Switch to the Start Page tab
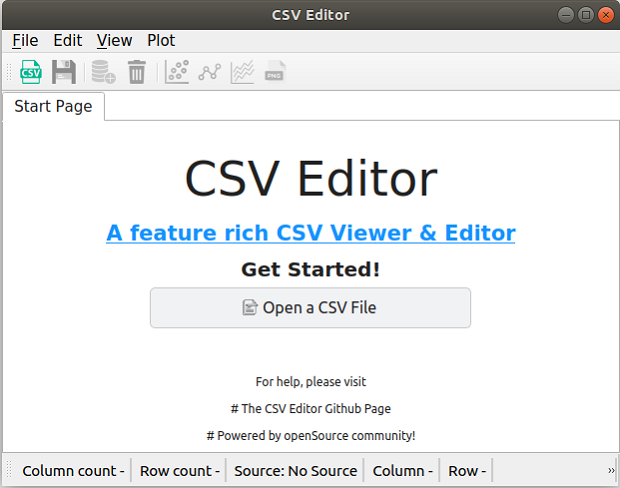Image resolution: width=620 pixels, height=488 pixels. tap(53, 106)
